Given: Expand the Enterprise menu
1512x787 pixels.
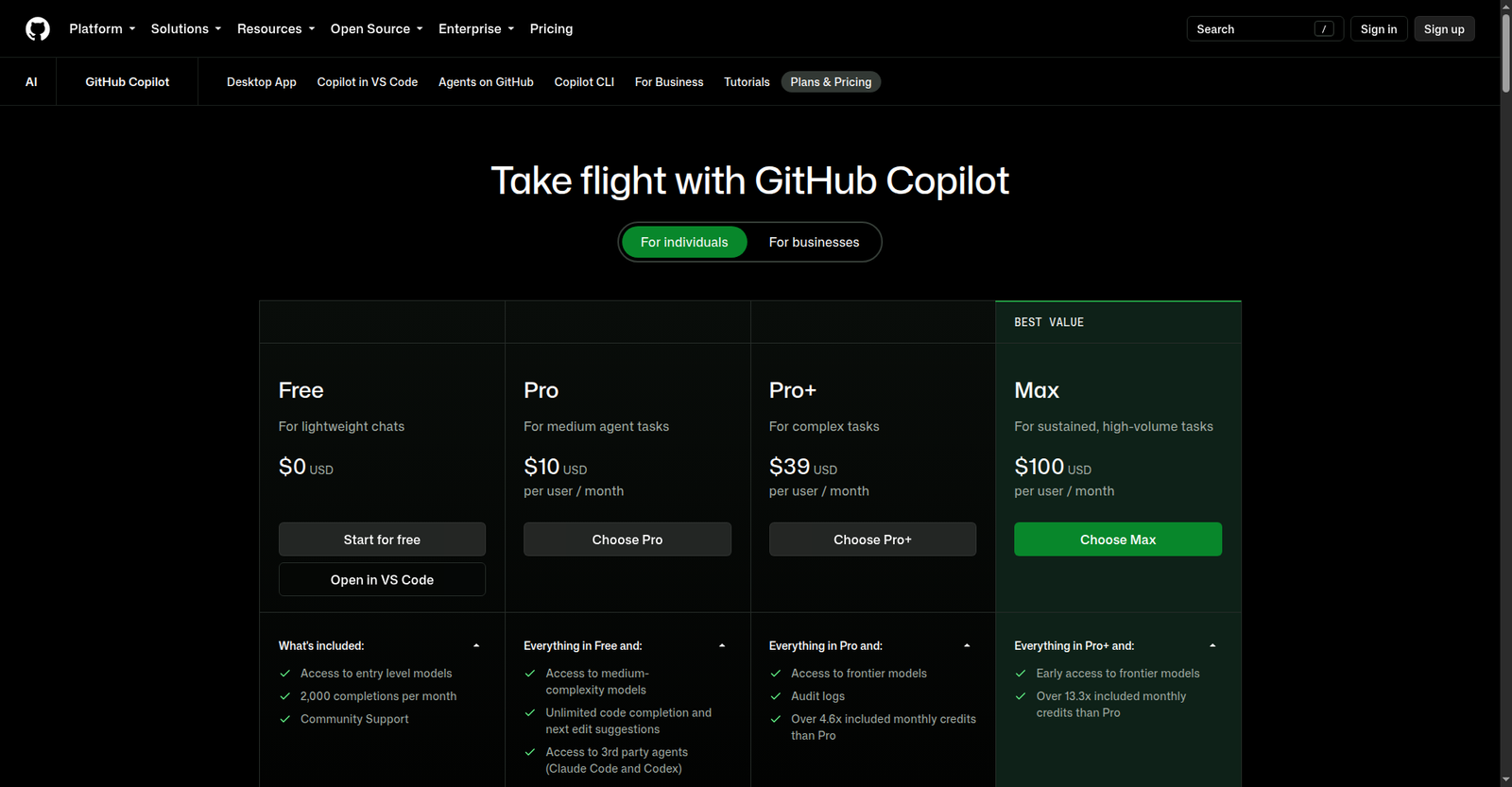Looking at the screenshot, I should (x=476, y=29).
